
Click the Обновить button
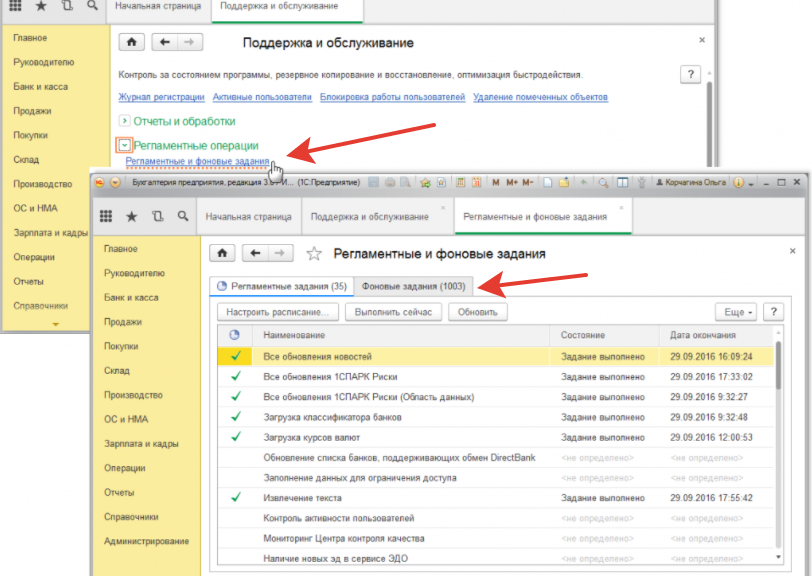(477, 312)
